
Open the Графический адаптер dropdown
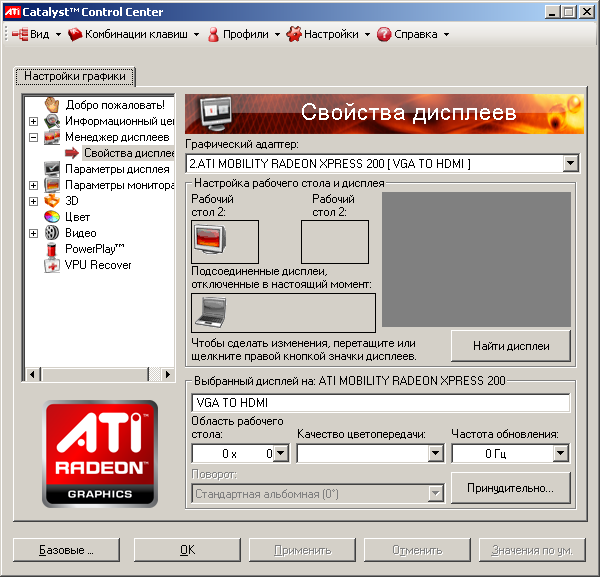click(571, 164)
